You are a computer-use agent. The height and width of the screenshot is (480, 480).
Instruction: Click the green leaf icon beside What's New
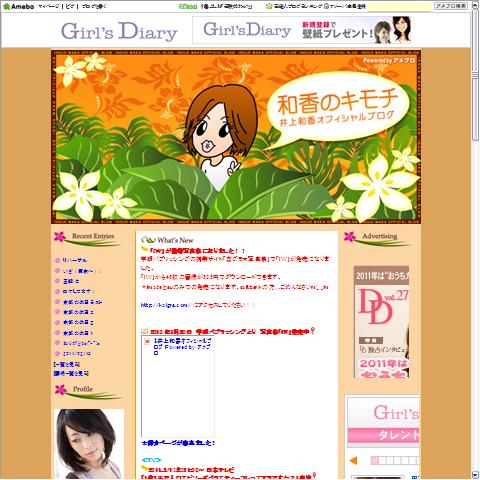tap(148, 240)
